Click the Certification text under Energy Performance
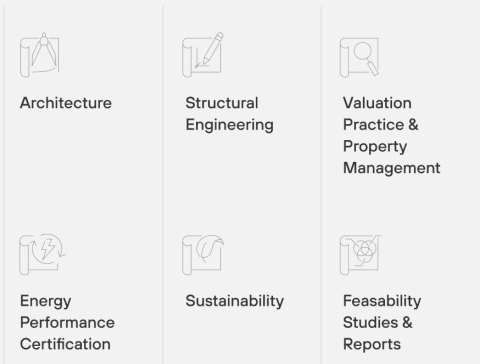The height and width of the screenshot is (364, 480). (x=65, y=344)
